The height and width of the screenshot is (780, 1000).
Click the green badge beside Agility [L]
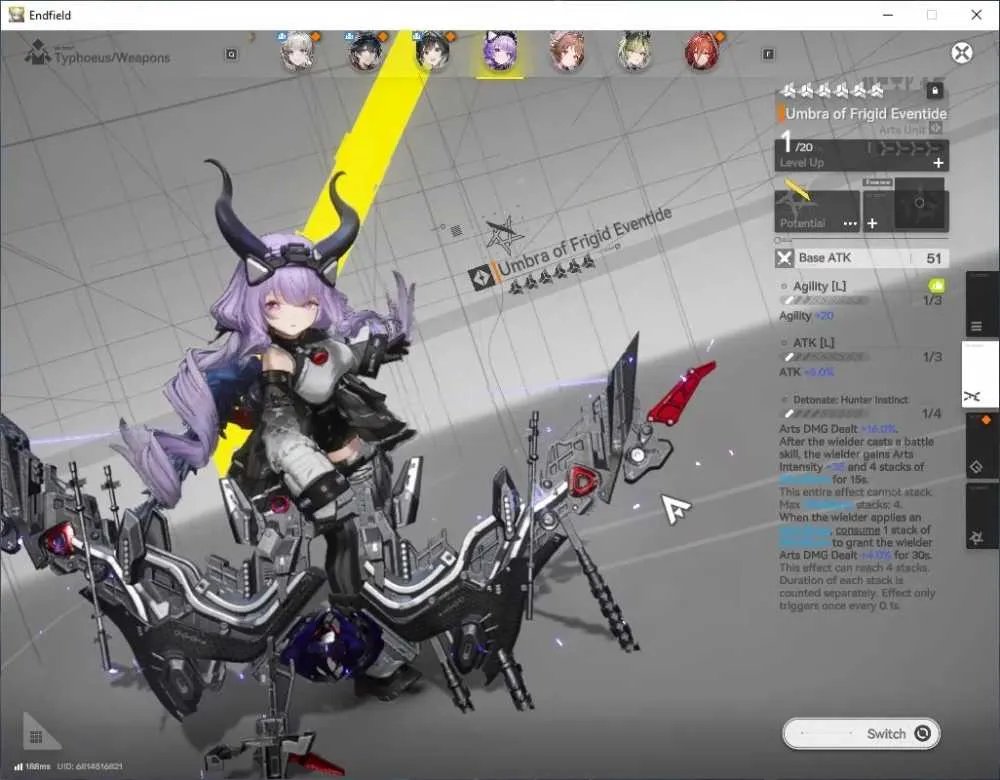click(936, 285)
